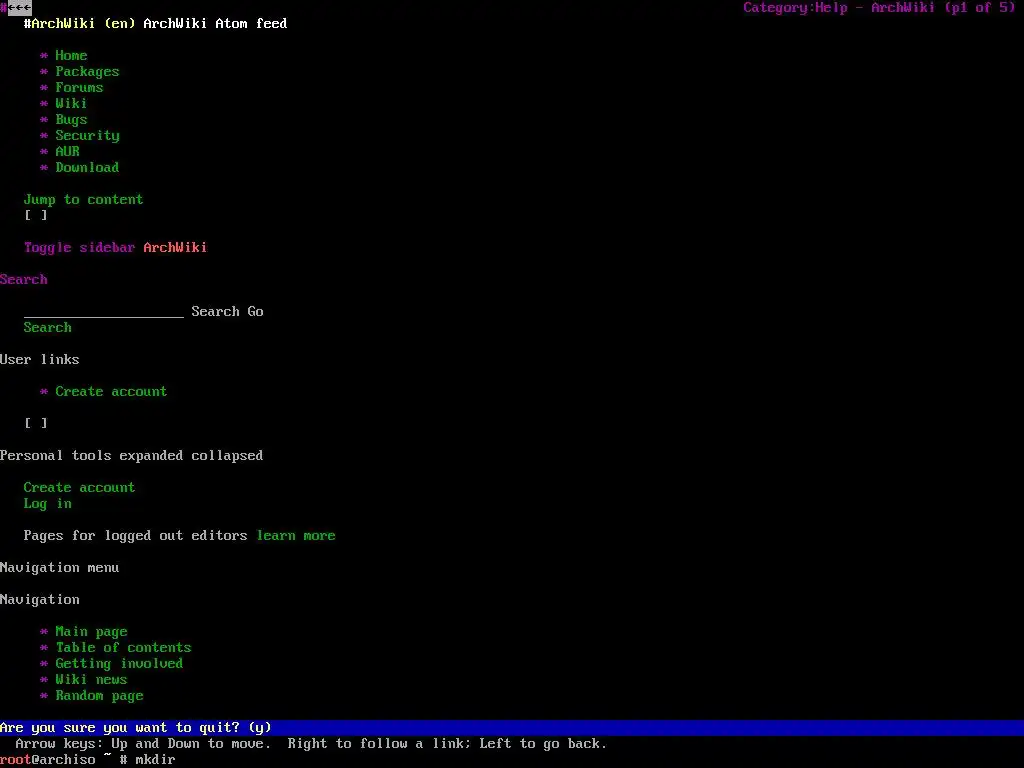
Task: Click 'Personal tools expanded collapsed' text
Action: [x=131, y=456]
